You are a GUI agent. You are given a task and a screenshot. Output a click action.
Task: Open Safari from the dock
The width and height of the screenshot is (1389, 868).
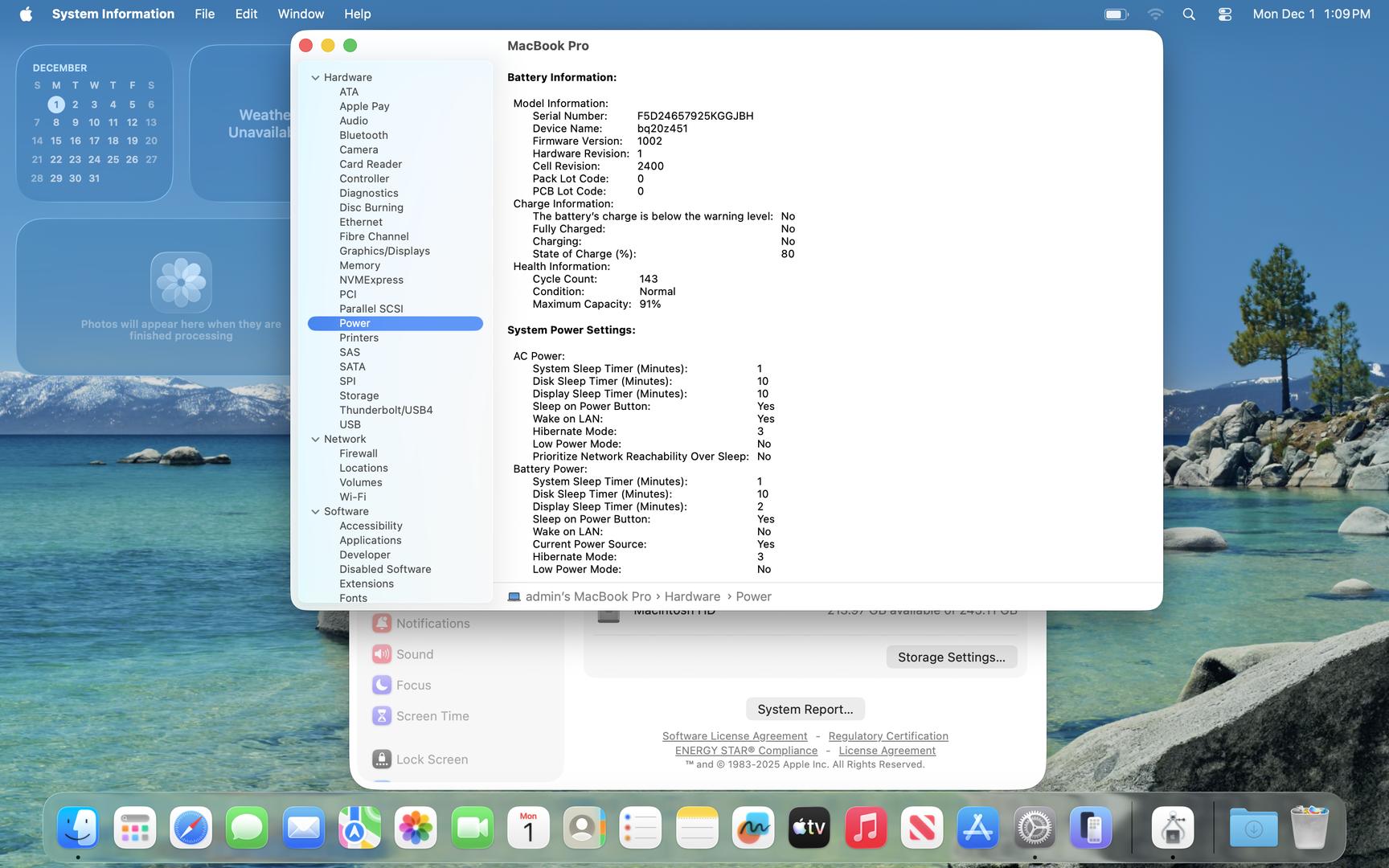pos(191,828)
